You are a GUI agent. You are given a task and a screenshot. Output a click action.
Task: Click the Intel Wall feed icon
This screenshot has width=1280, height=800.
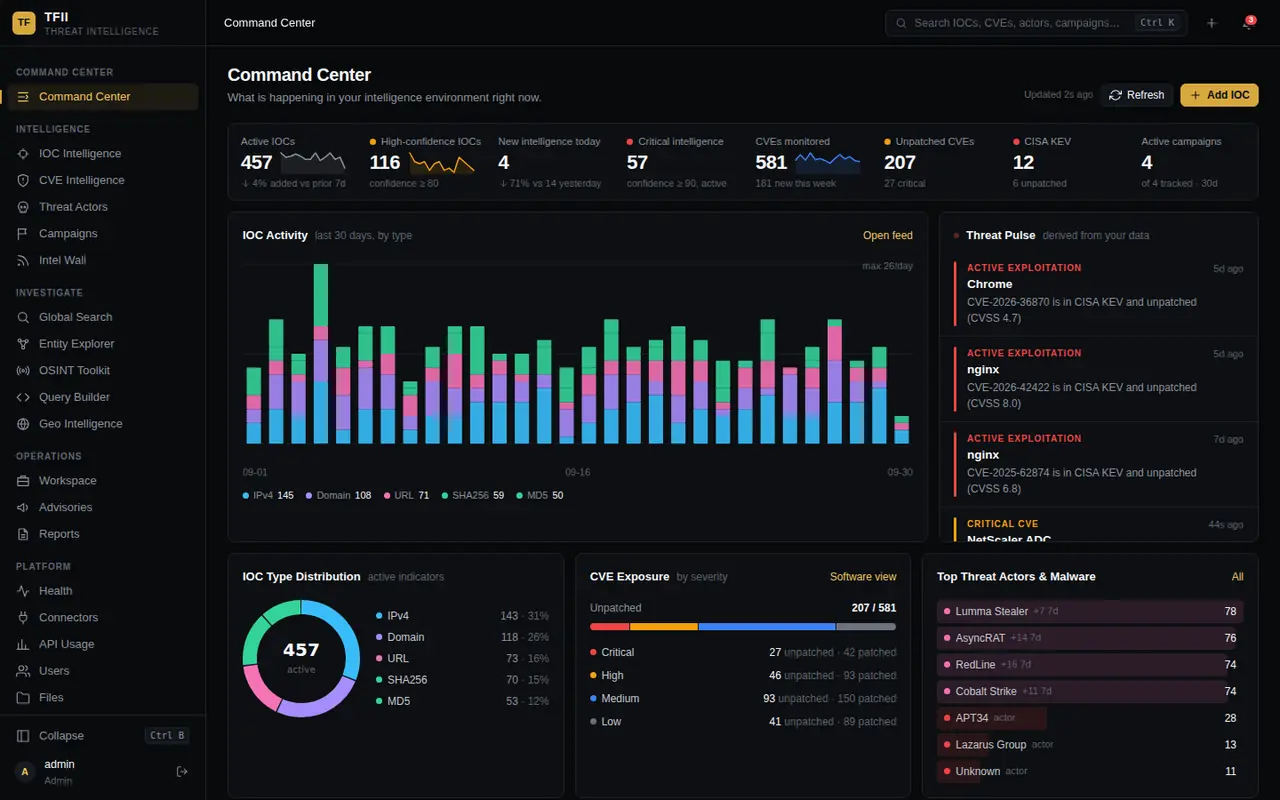click(23, 260)
